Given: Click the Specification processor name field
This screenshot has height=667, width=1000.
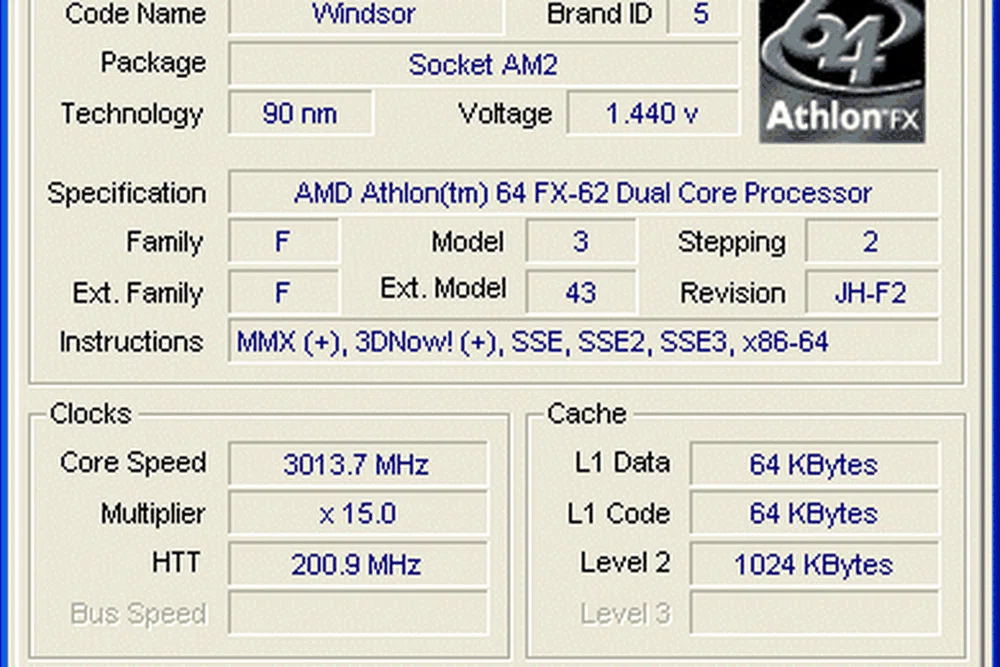Looking at the screenshot, I should click(583, 193).
